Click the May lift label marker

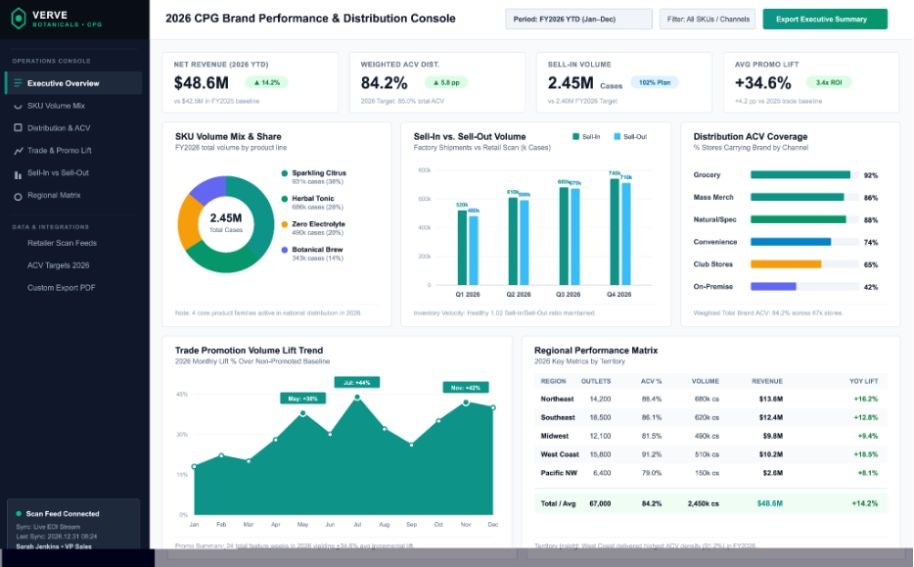point(303,399)
